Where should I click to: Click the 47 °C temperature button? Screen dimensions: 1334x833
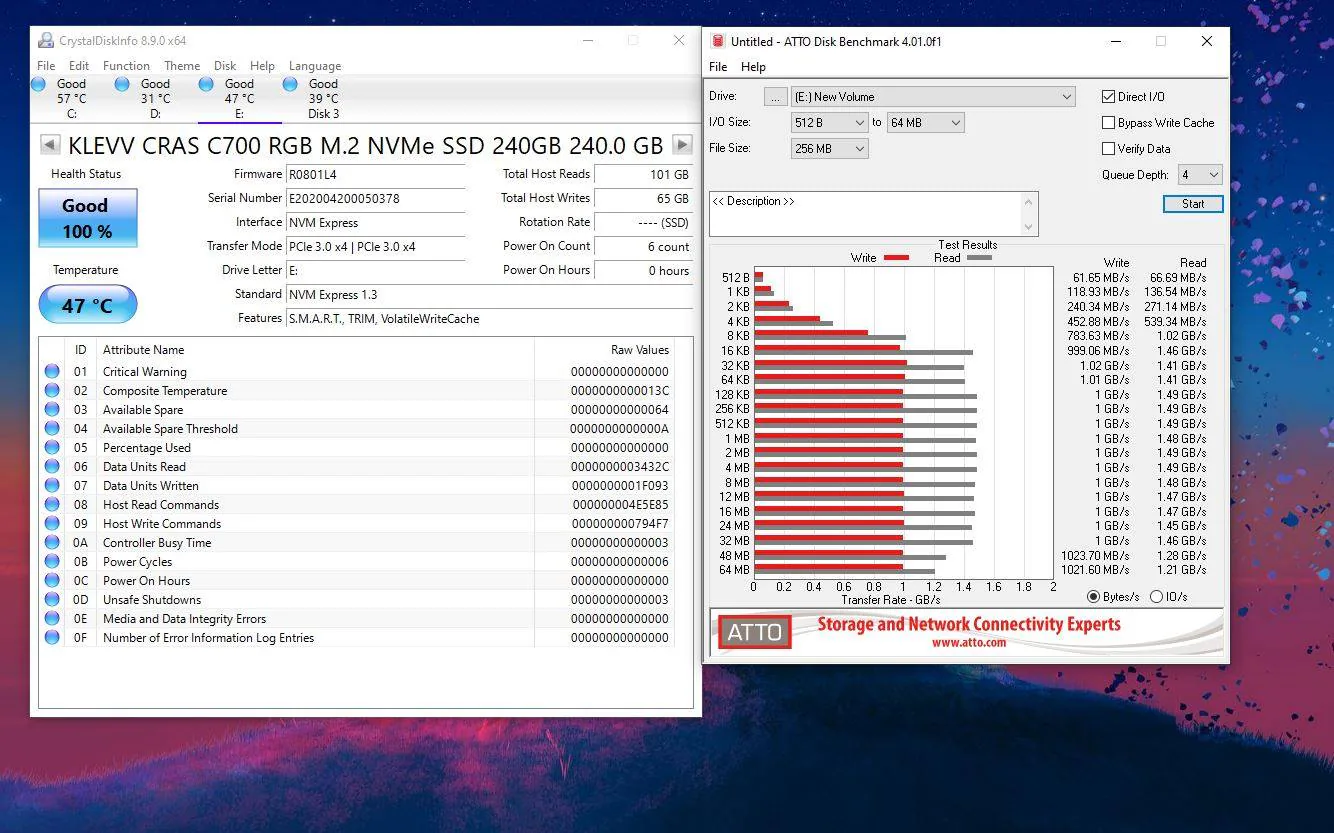click(88, 305)
